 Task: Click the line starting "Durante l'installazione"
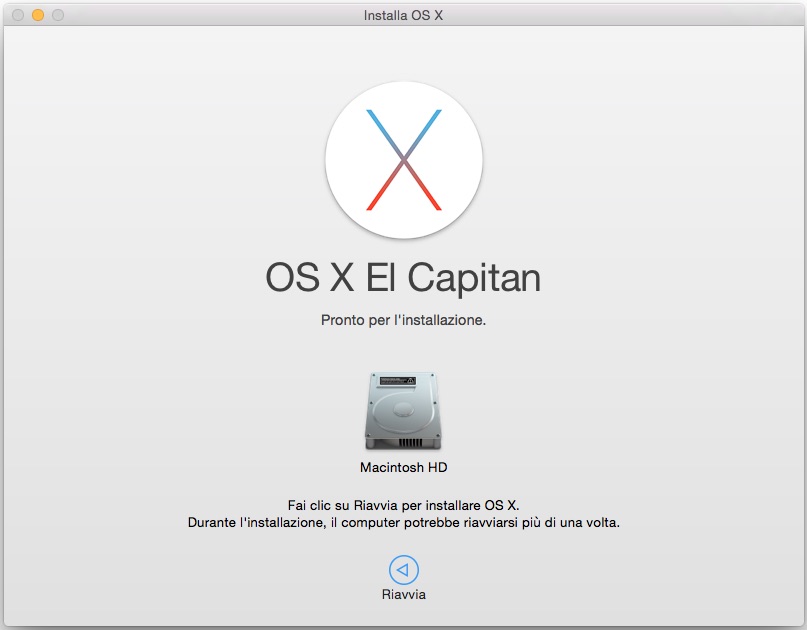404,522
